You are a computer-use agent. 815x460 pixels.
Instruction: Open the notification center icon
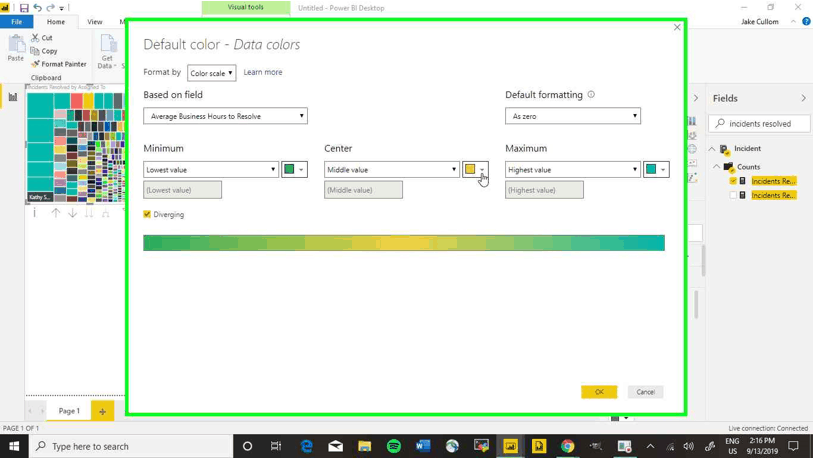tap(793, 446)
